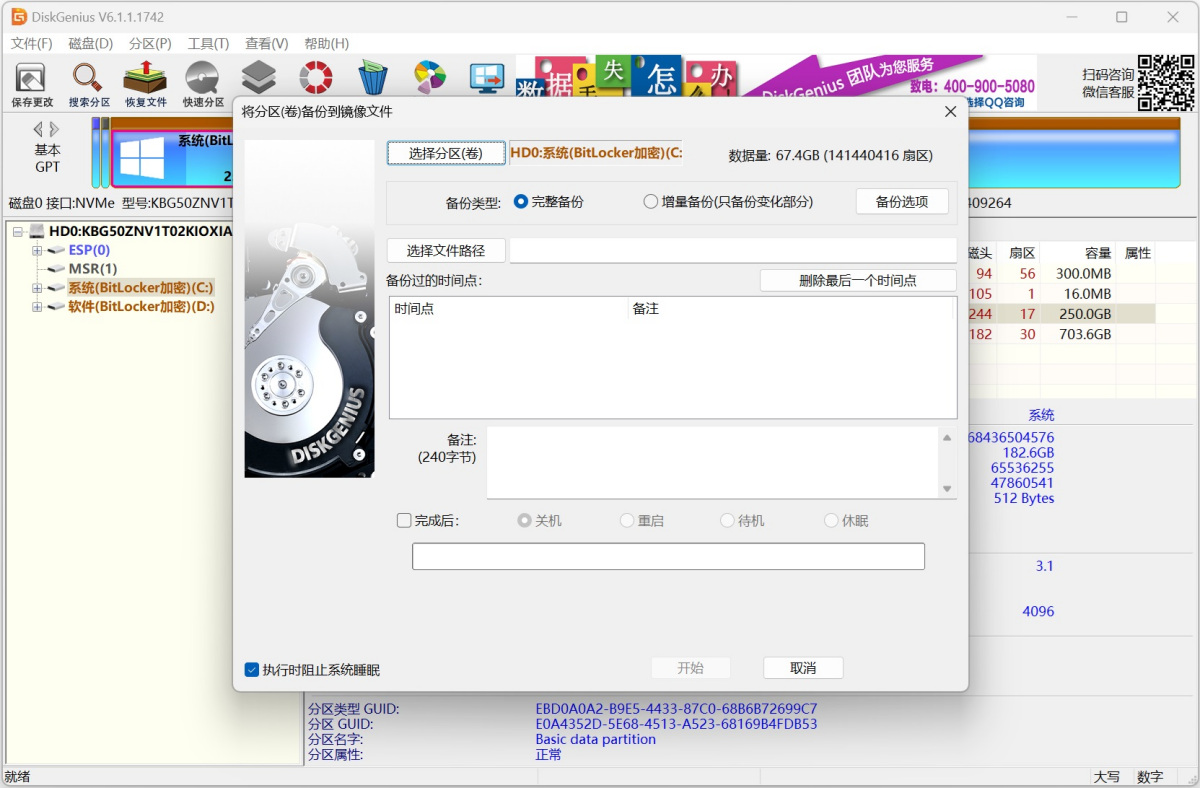The image size is (1200, 788).
Task: Click the 备份选项 button
Action: click(x=902, y=201)
